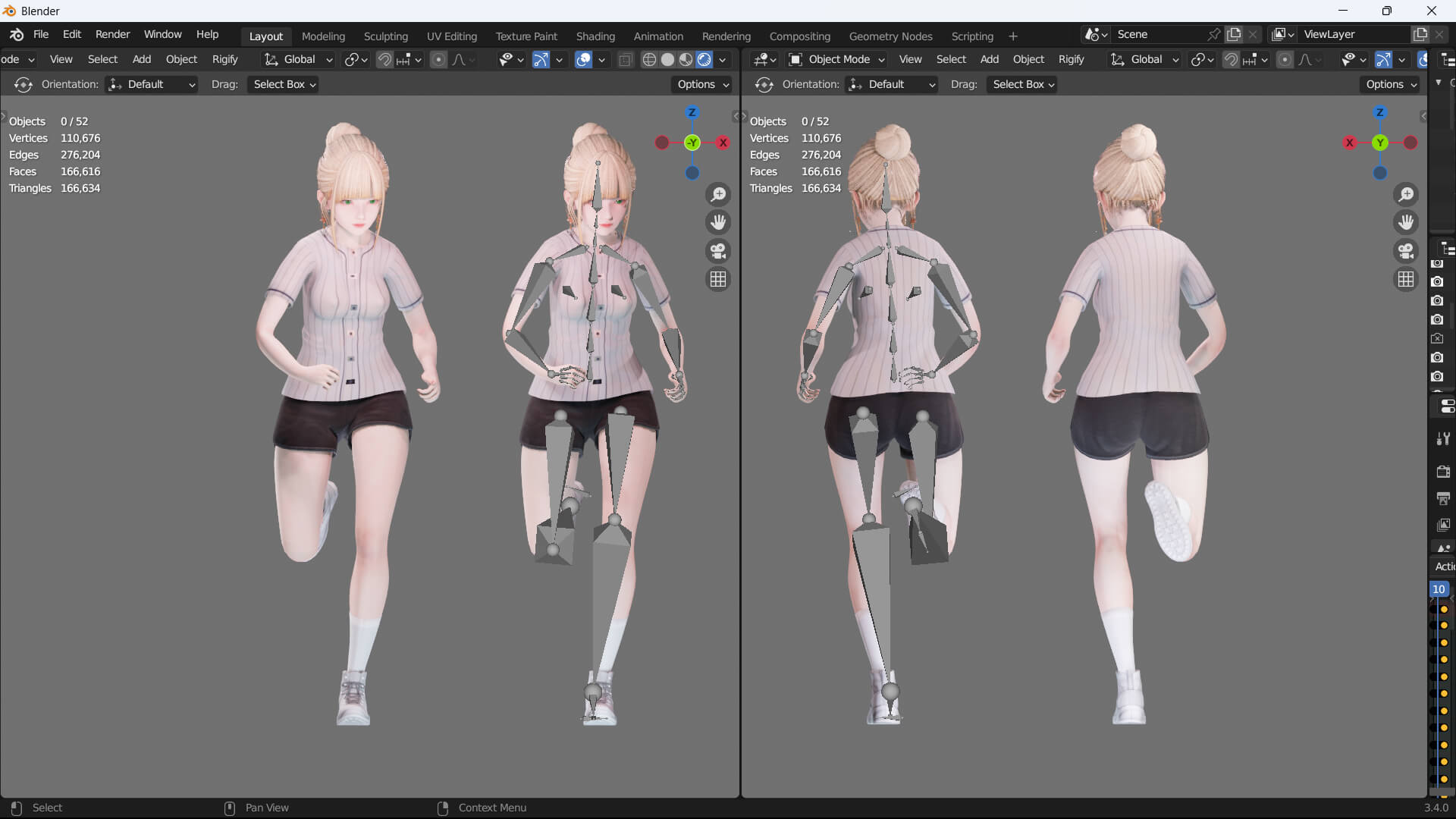The width and height of the screenshot is (1456, 819).
Task: Toggle snapping magnet in left viewport header
Action: click(x=385, y=59)
